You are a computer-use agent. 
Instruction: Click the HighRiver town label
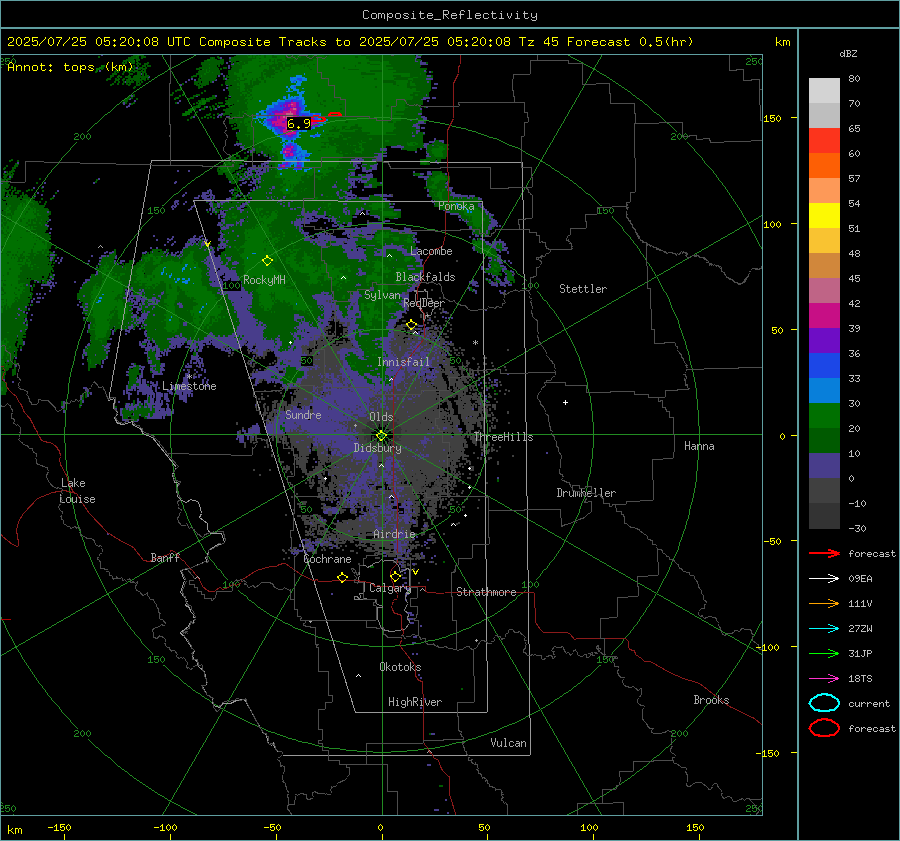[415, 702]
